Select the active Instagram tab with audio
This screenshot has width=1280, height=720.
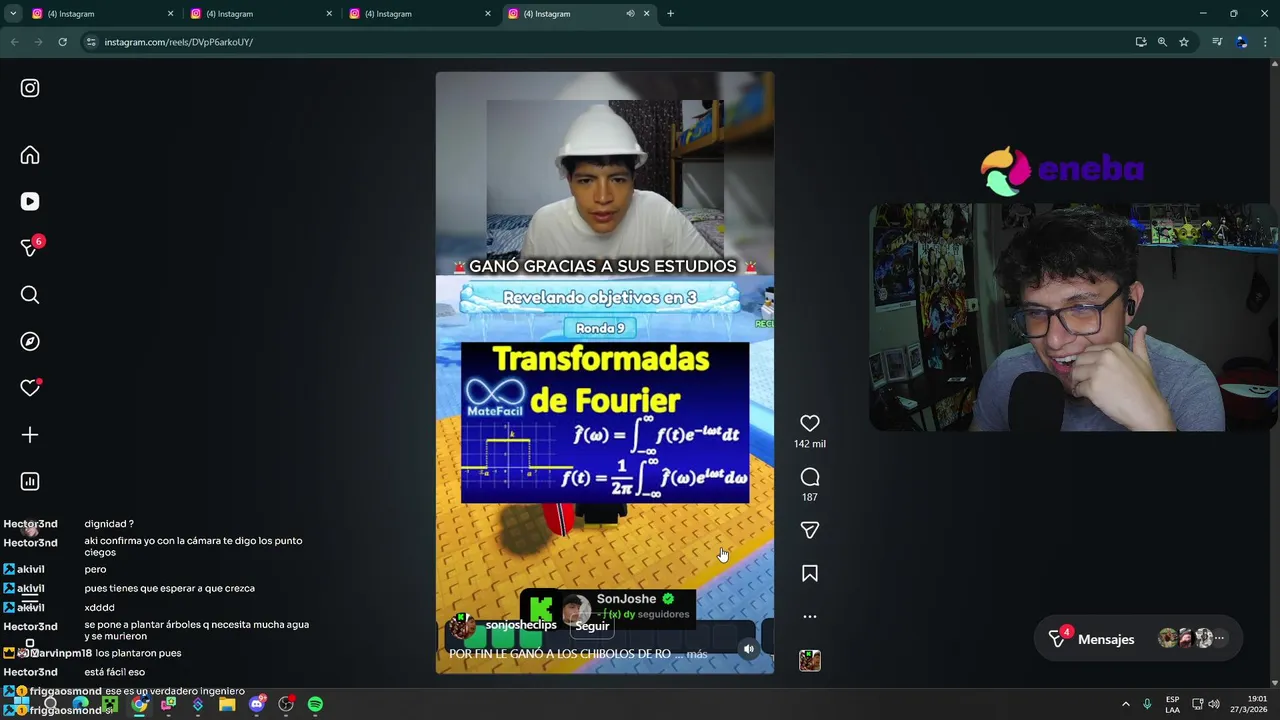coord(580,14)
